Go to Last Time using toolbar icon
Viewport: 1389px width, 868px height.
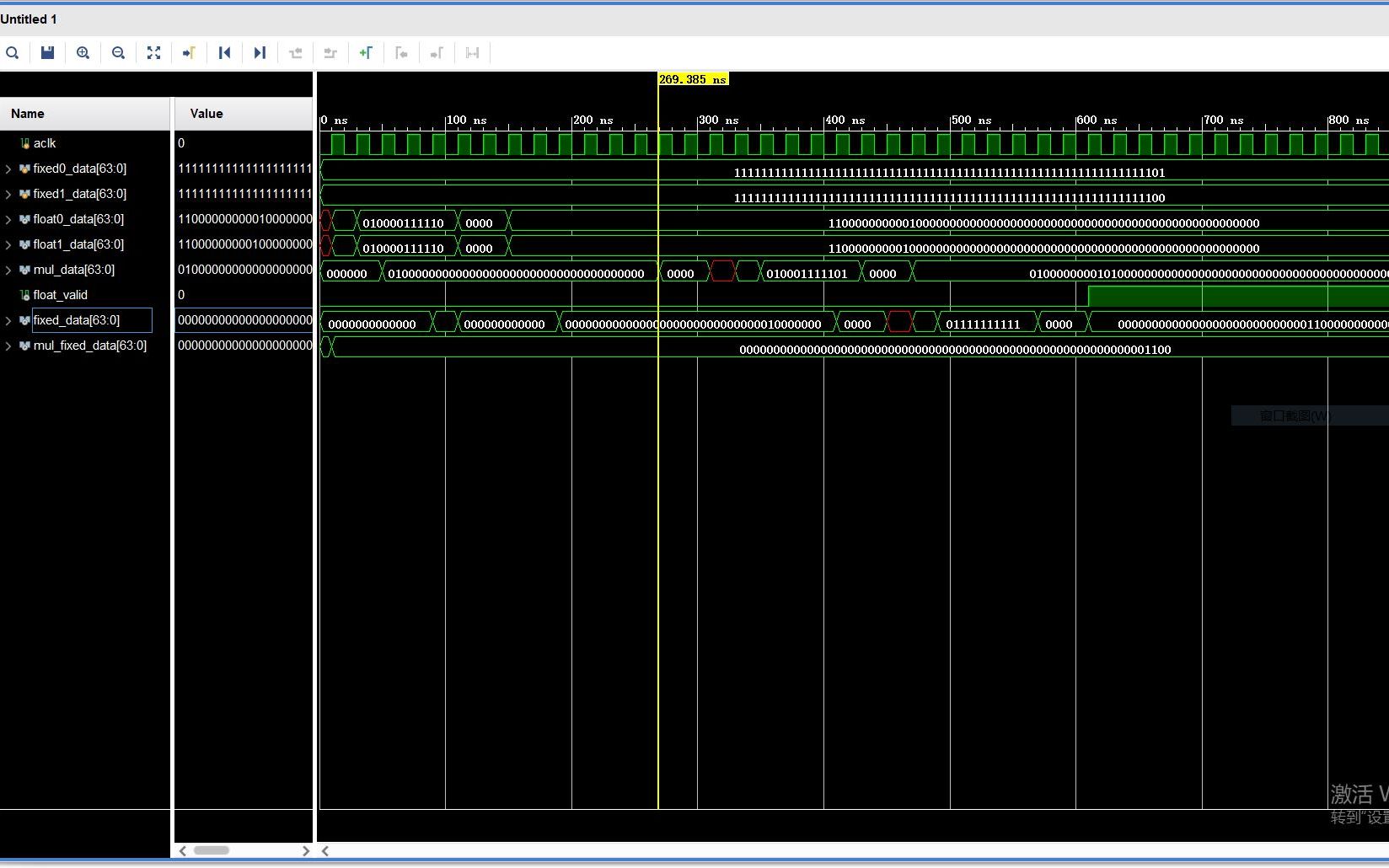coord(260,52)
